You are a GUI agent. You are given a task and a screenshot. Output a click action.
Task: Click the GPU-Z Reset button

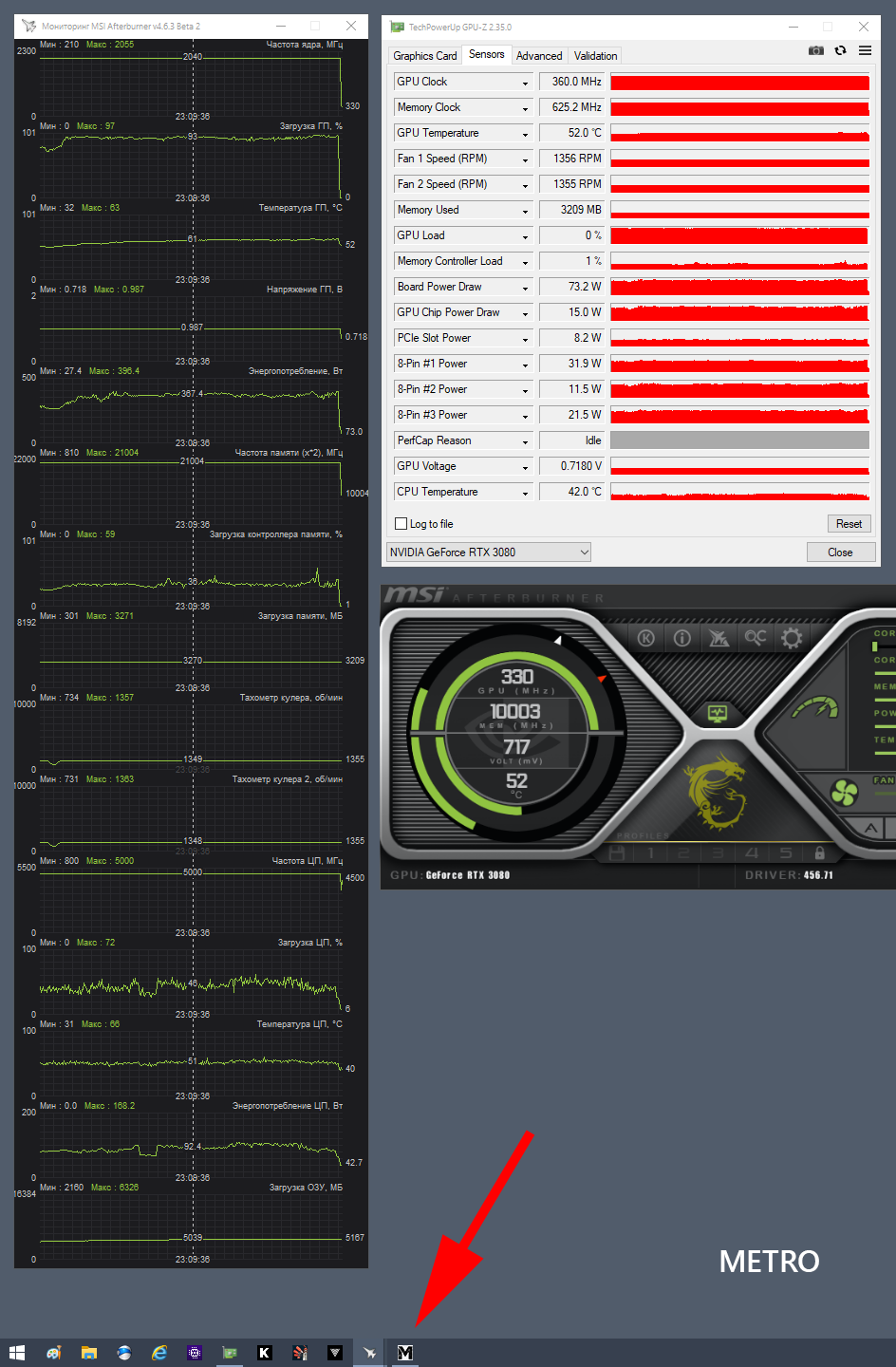pos(849,524)
